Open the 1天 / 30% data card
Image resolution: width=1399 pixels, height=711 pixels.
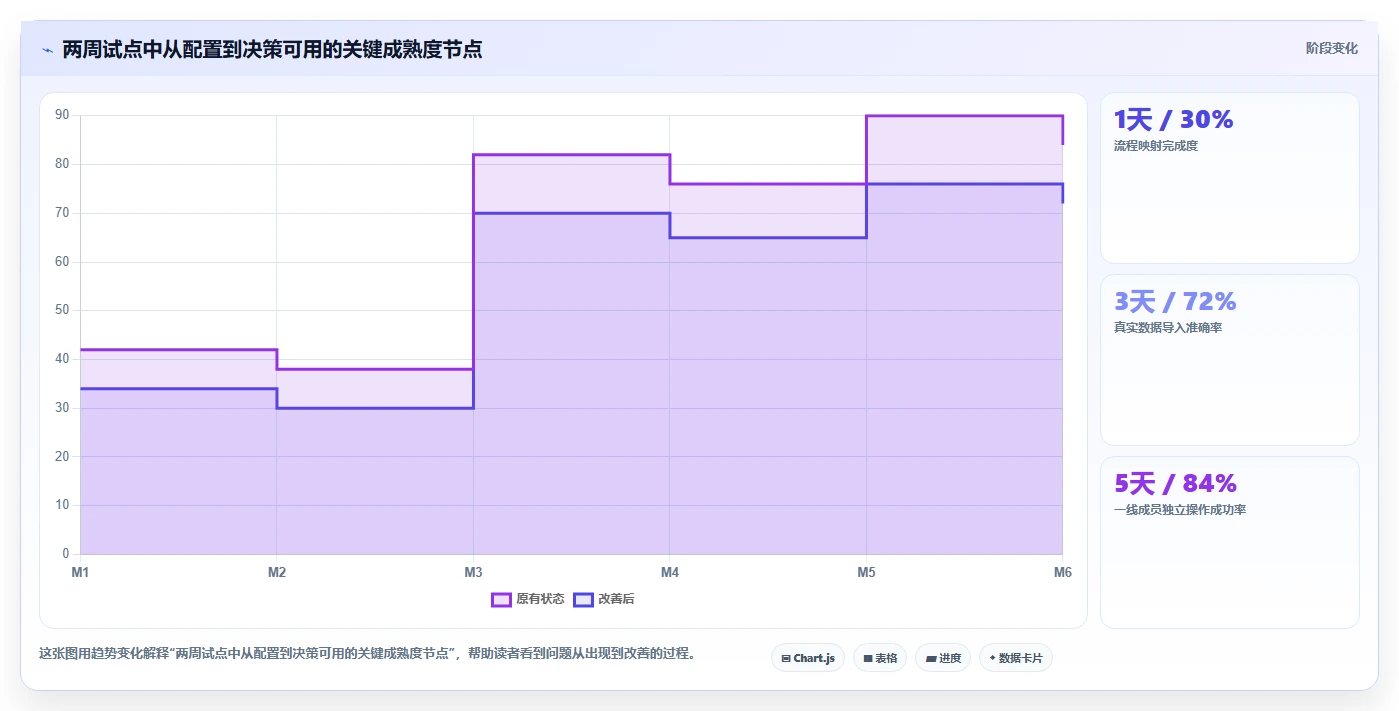coord(1230,178)
